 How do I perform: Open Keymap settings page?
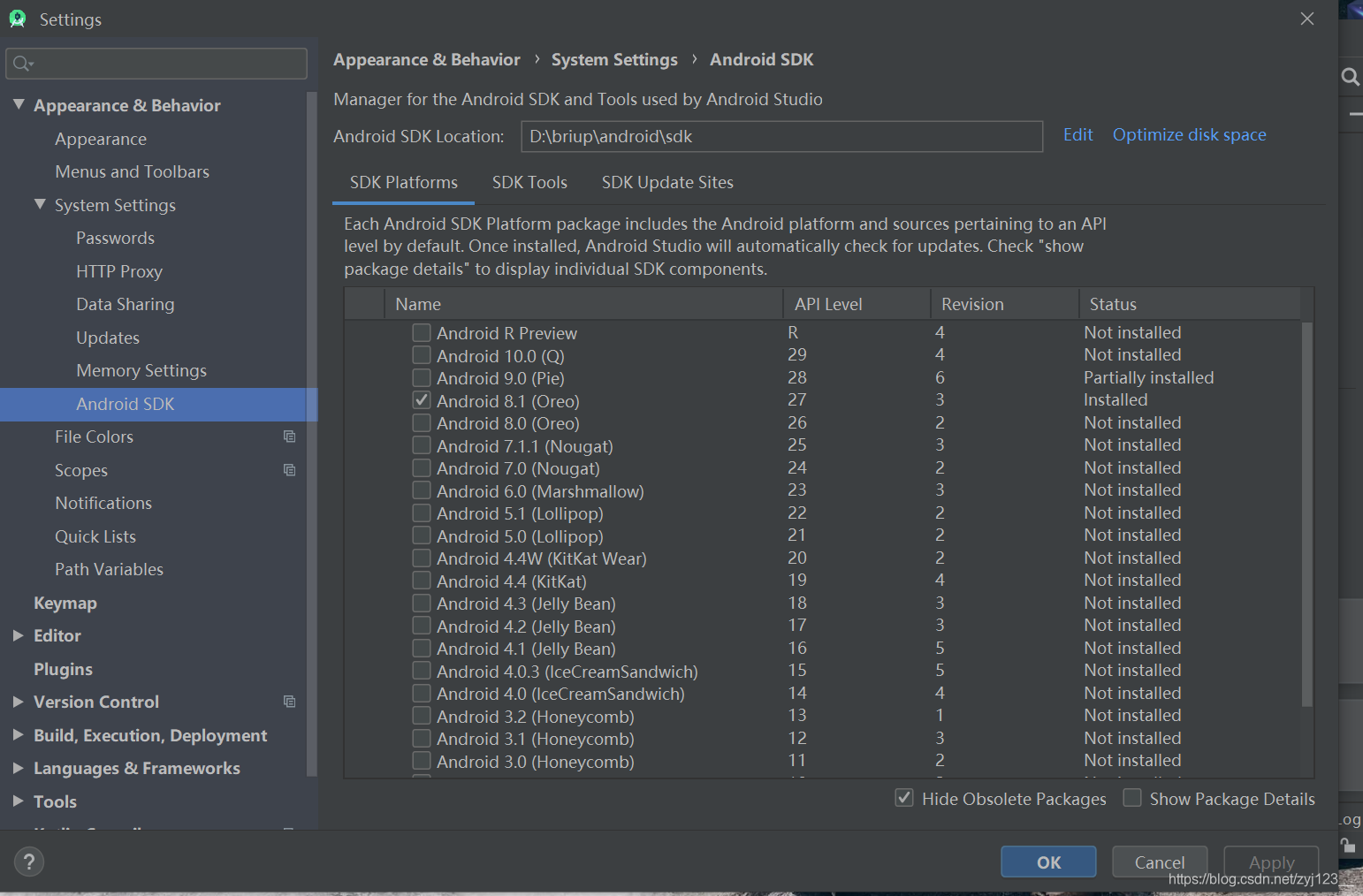tap(65, 603)
